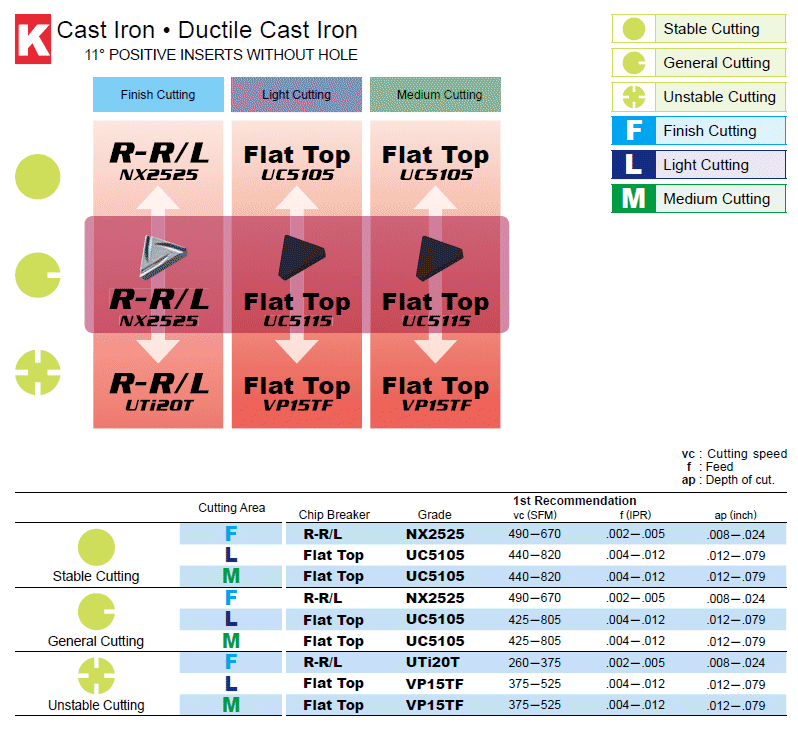798x736 pixels.
Task: Click the Unstable Cutting legend icon
Action: [633, 97]
